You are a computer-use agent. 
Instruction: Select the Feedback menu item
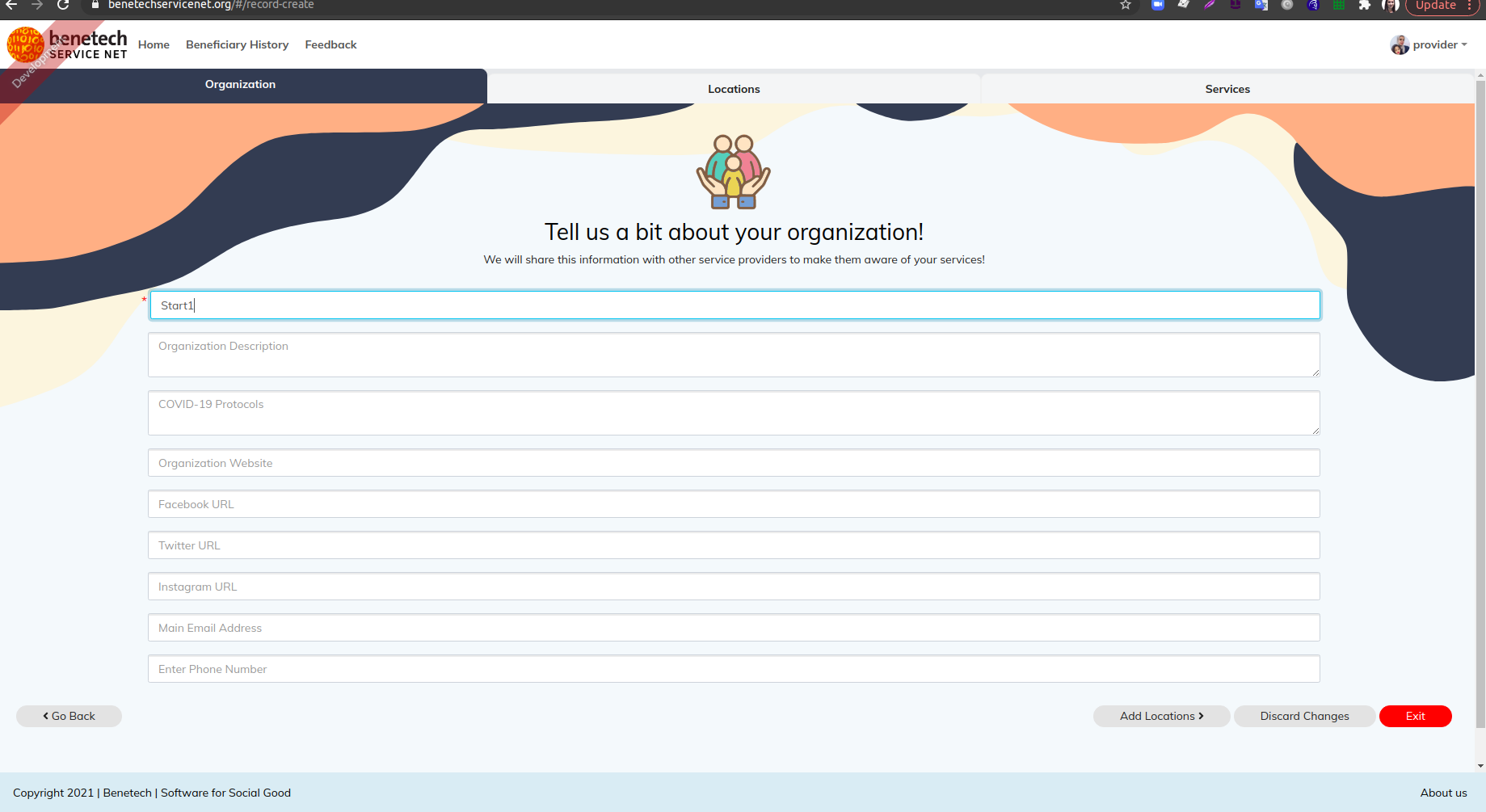click(x=330, y=44)
